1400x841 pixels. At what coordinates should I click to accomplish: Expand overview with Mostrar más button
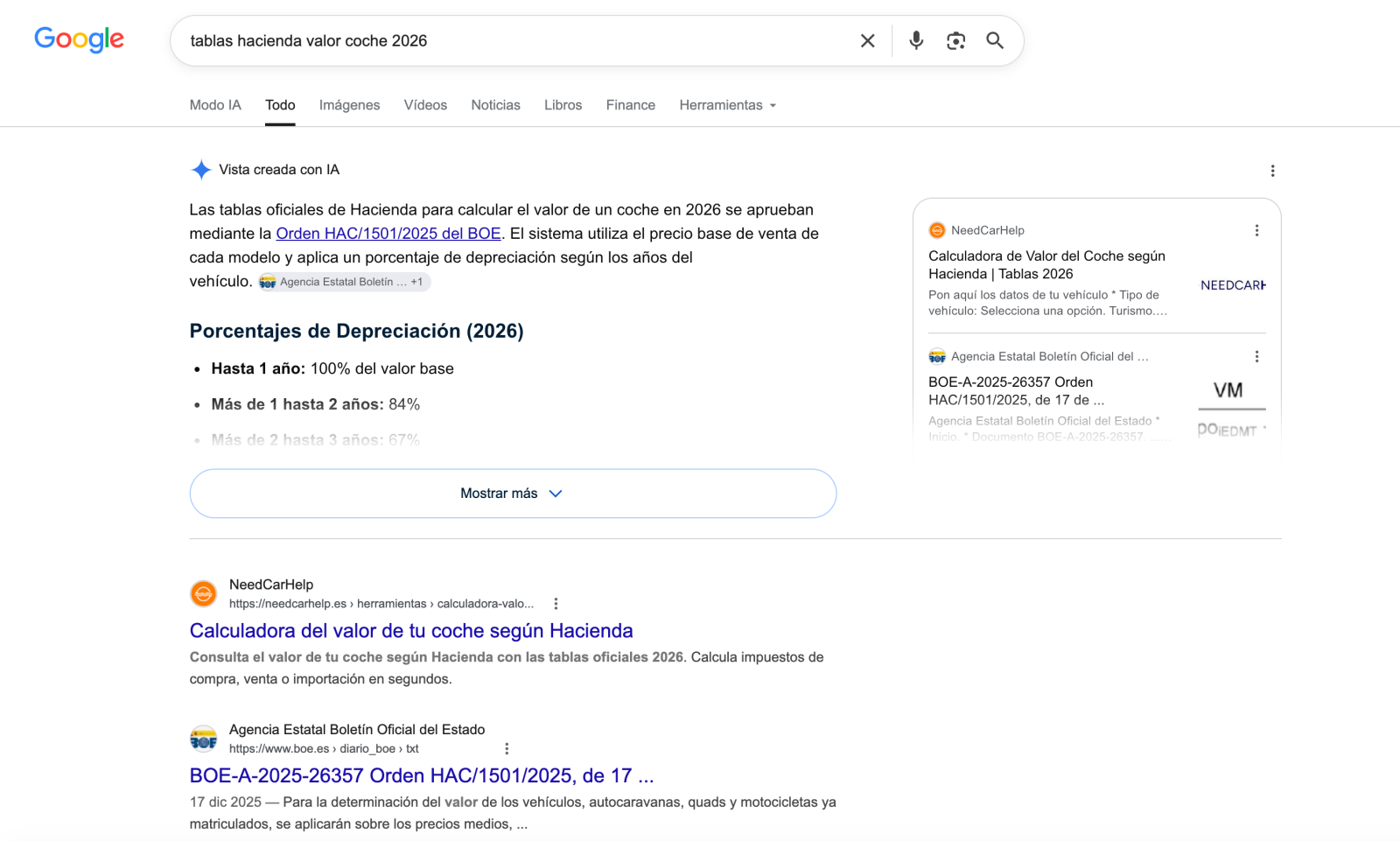pos(513,494)
